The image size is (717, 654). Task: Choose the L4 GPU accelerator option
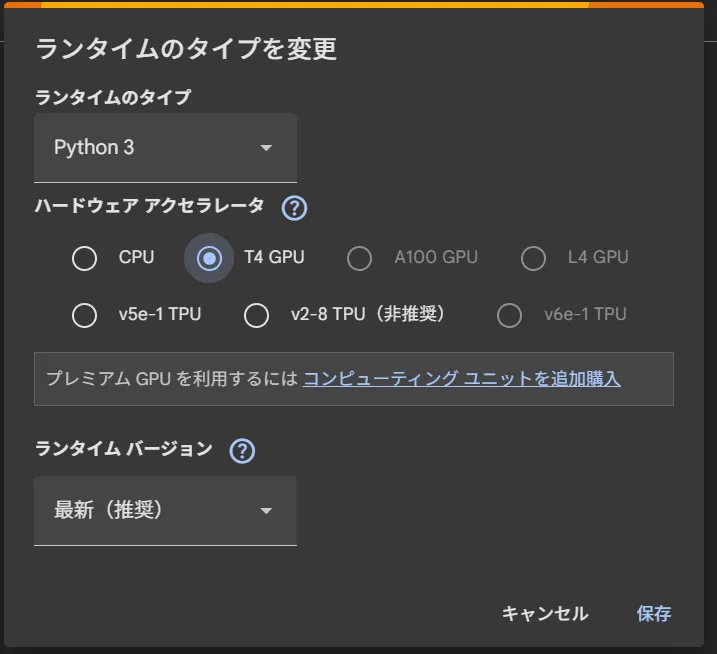click(534, 258)
